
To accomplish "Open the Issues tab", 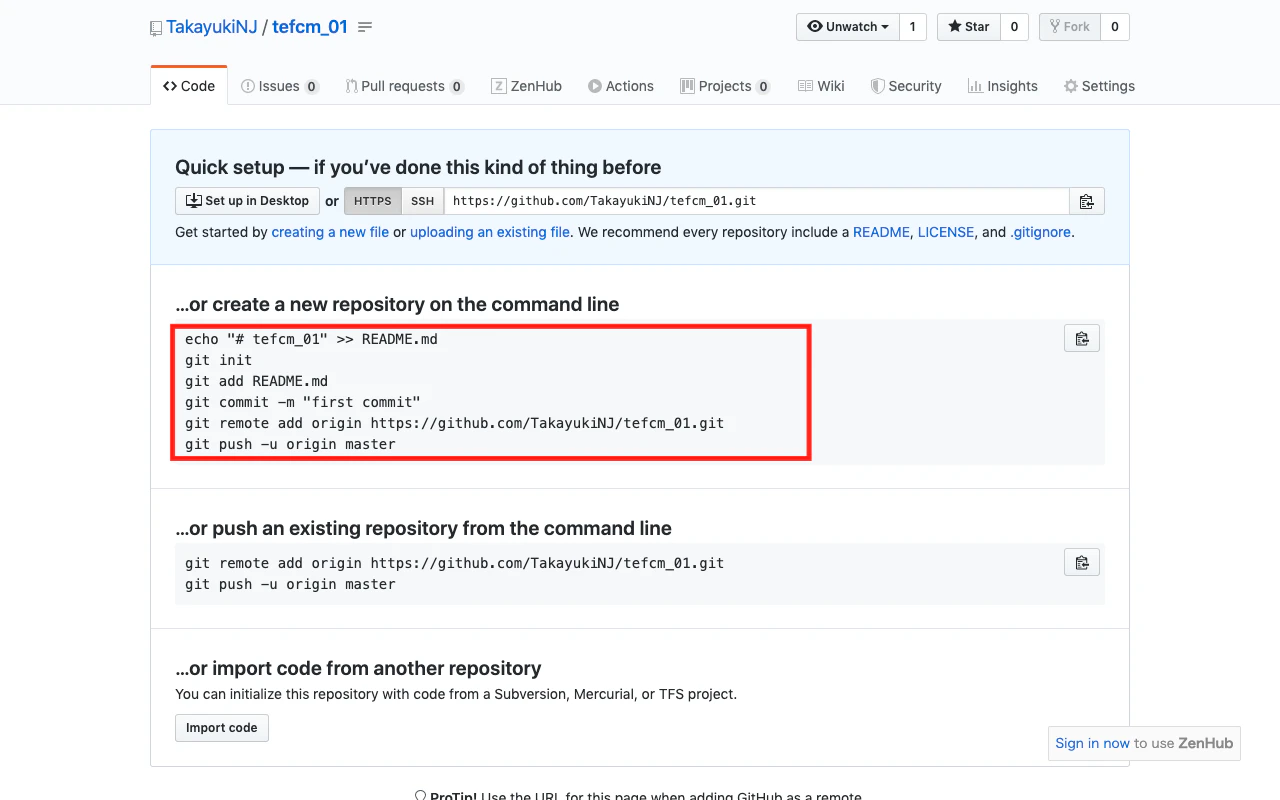I will click(280, 86).
